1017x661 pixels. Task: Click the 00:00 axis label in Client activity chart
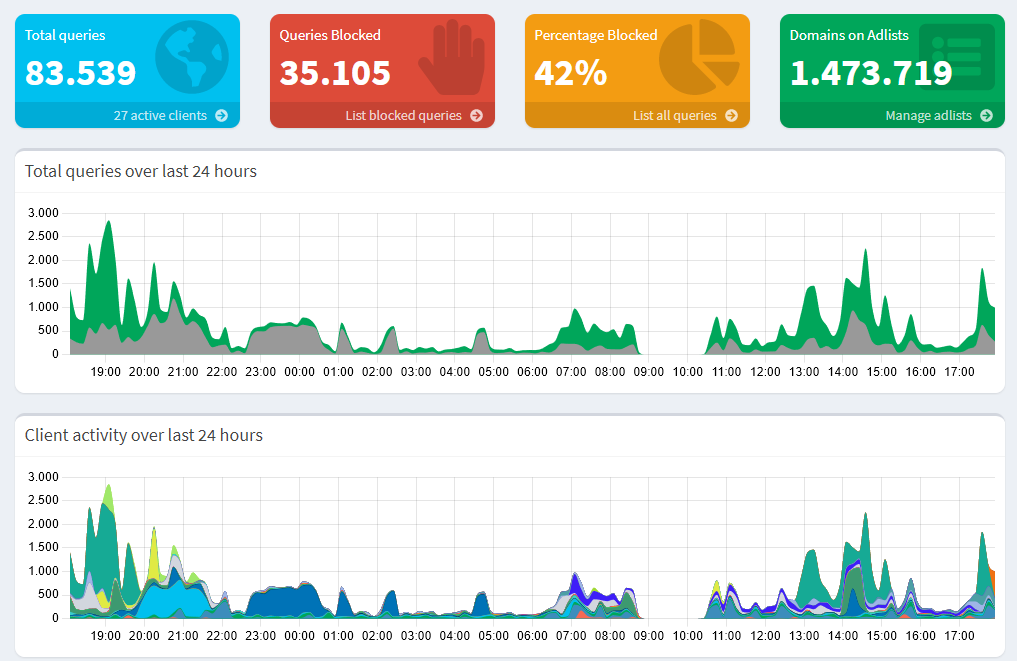[x=300, y=636]
